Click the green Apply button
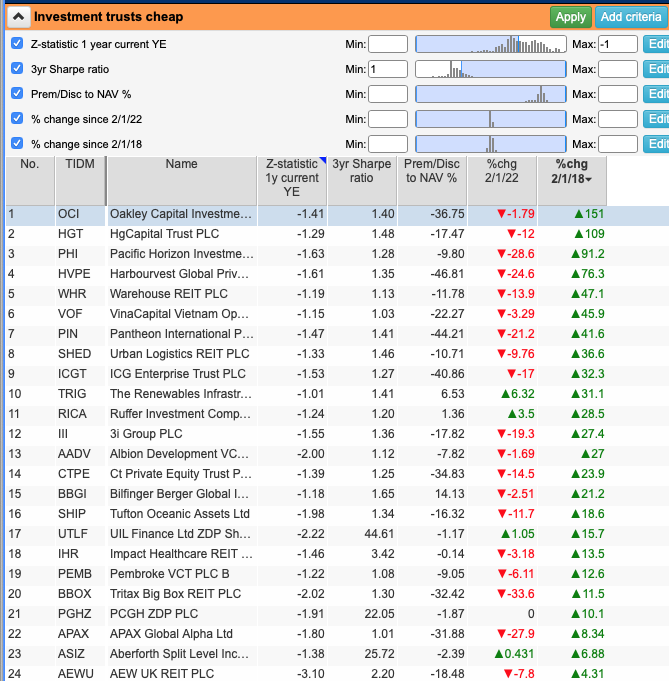 tap(571, 17)
